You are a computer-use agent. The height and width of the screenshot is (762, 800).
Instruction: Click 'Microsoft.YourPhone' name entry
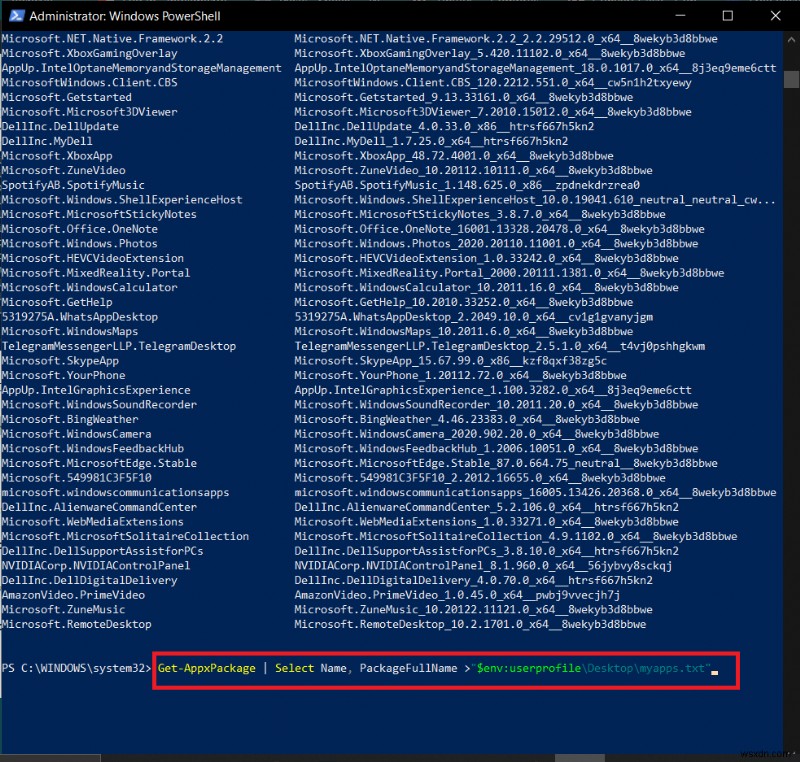(x=63, y=375)
